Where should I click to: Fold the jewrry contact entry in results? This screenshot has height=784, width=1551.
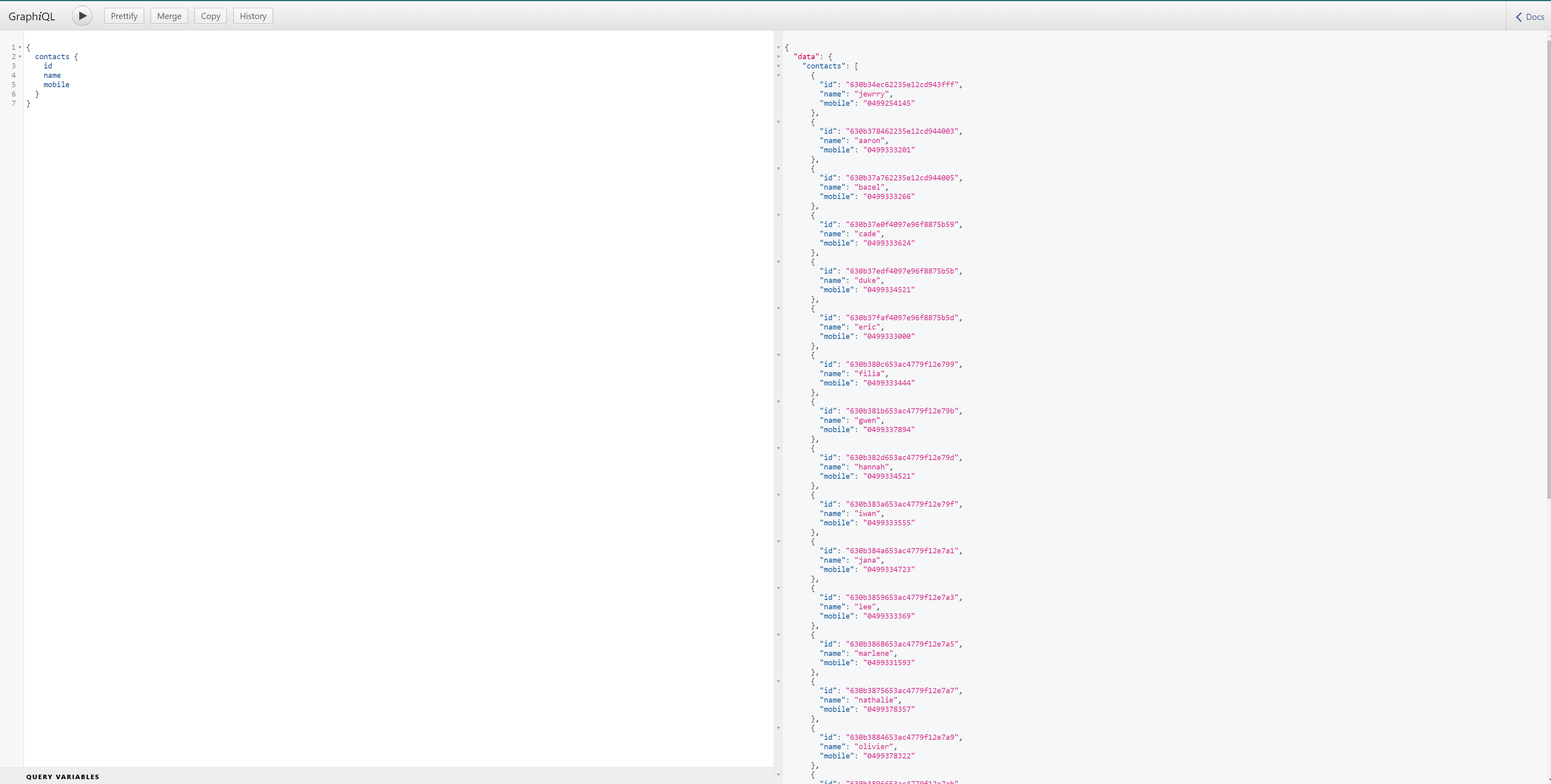(x=778, y=76)
